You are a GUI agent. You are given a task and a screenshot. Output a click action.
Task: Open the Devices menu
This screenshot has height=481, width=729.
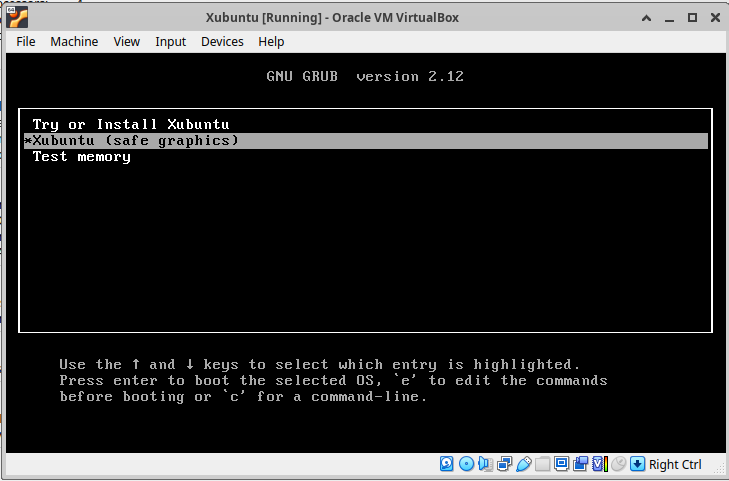[222, 41]
